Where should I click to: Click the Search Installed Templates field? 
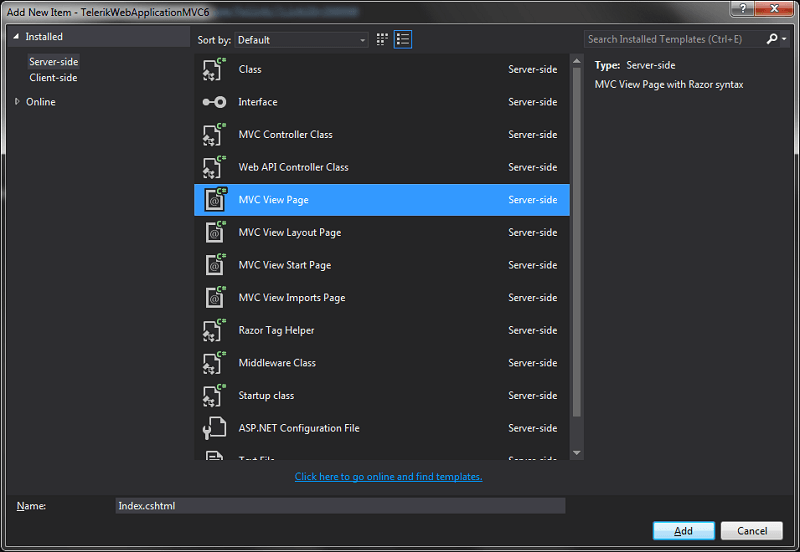pos(673,39)
